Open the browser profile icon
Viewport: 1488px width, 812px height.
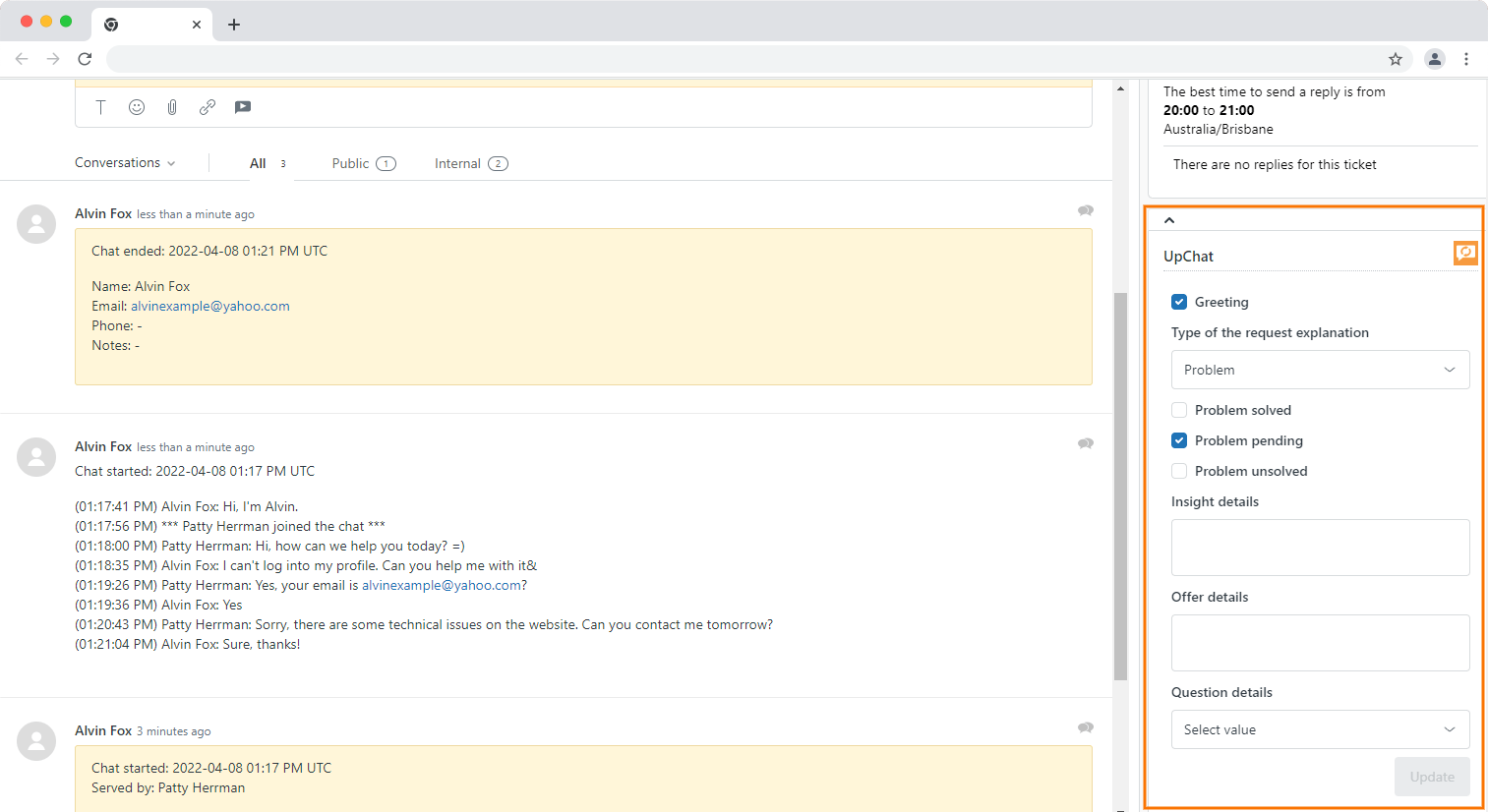click(x=1435, y=59)
